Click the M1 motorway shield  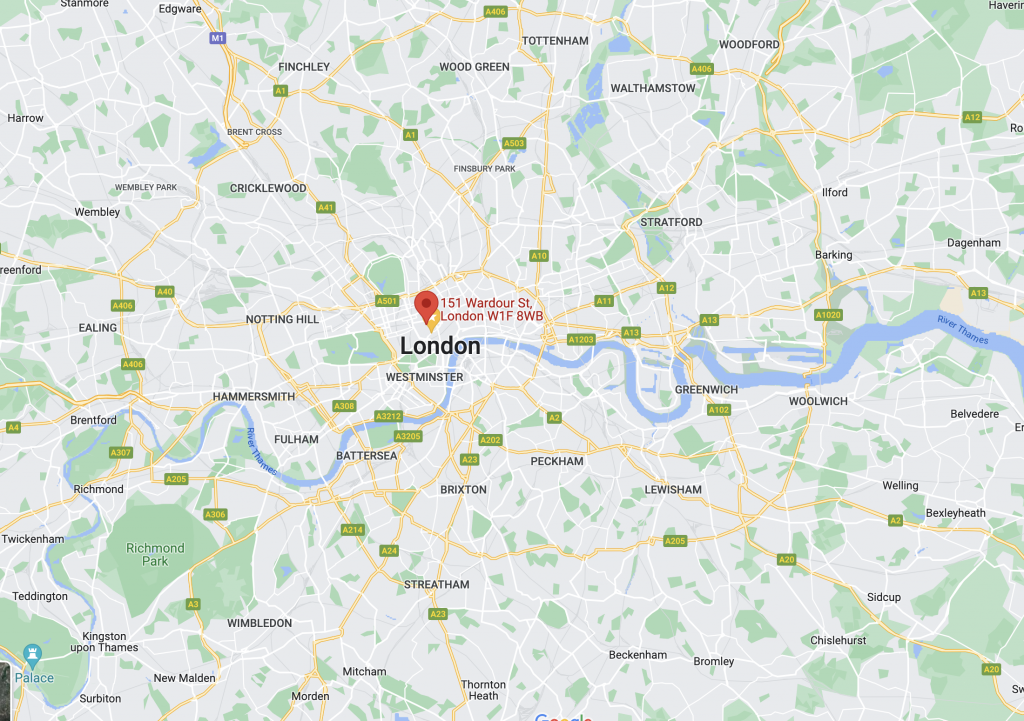click(217, 38)
